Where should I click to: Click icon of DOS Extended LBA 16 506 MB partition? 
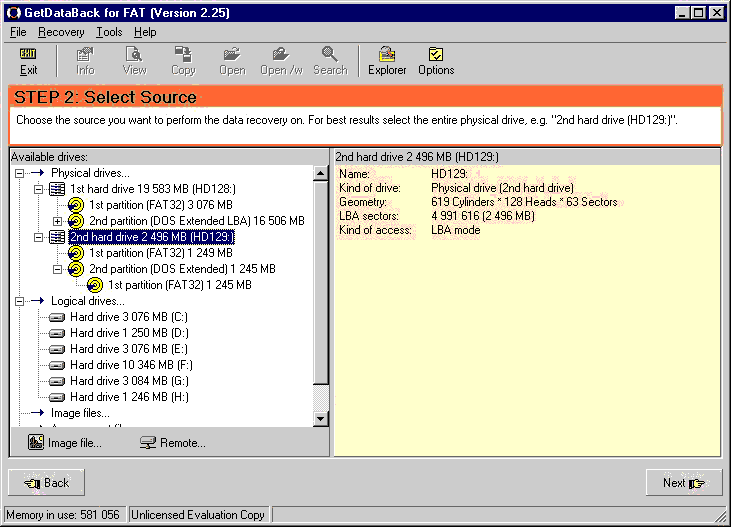[76, 221]
